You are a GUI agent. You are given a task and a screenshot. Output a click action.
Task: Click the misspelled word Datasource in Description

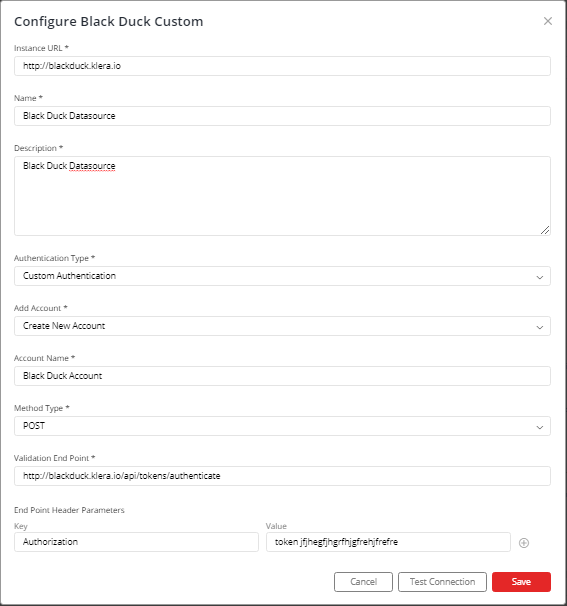click(92, 166)
